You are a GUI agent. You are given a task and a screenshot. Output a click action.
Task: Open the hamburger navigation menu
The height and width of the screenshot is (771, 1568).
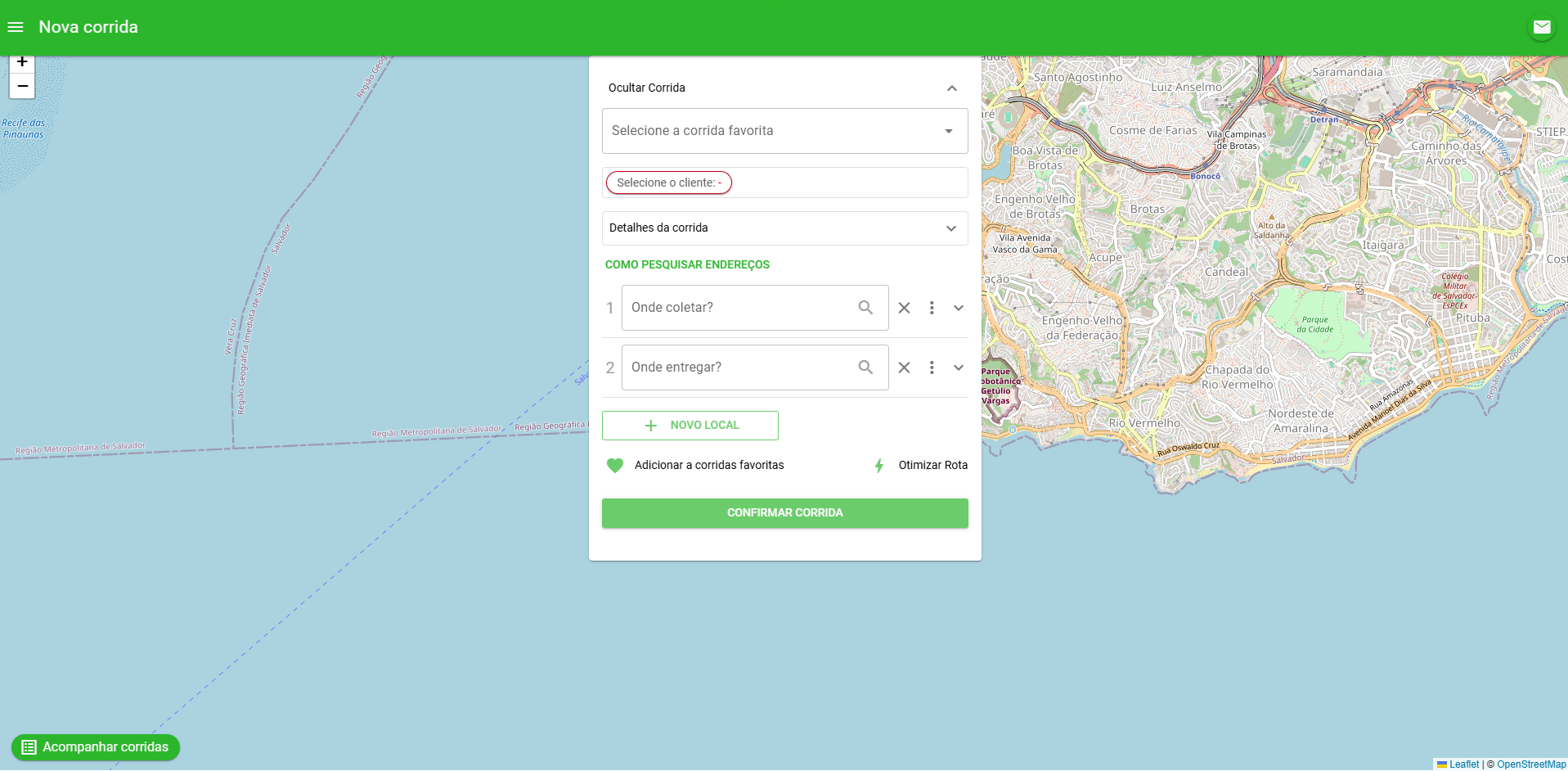coord(16,27)
